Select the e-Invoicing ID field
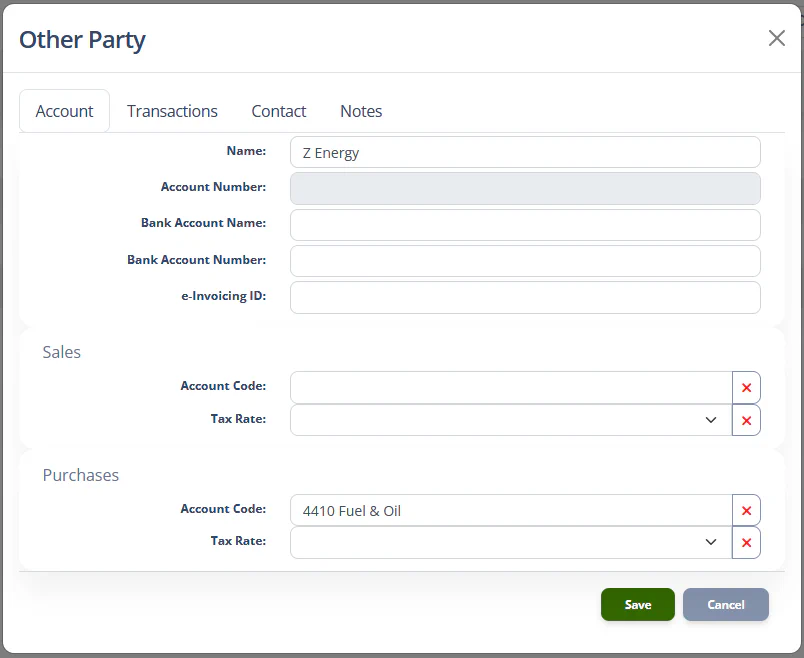Viewport: 804px width, 658px height. point(525,297)
